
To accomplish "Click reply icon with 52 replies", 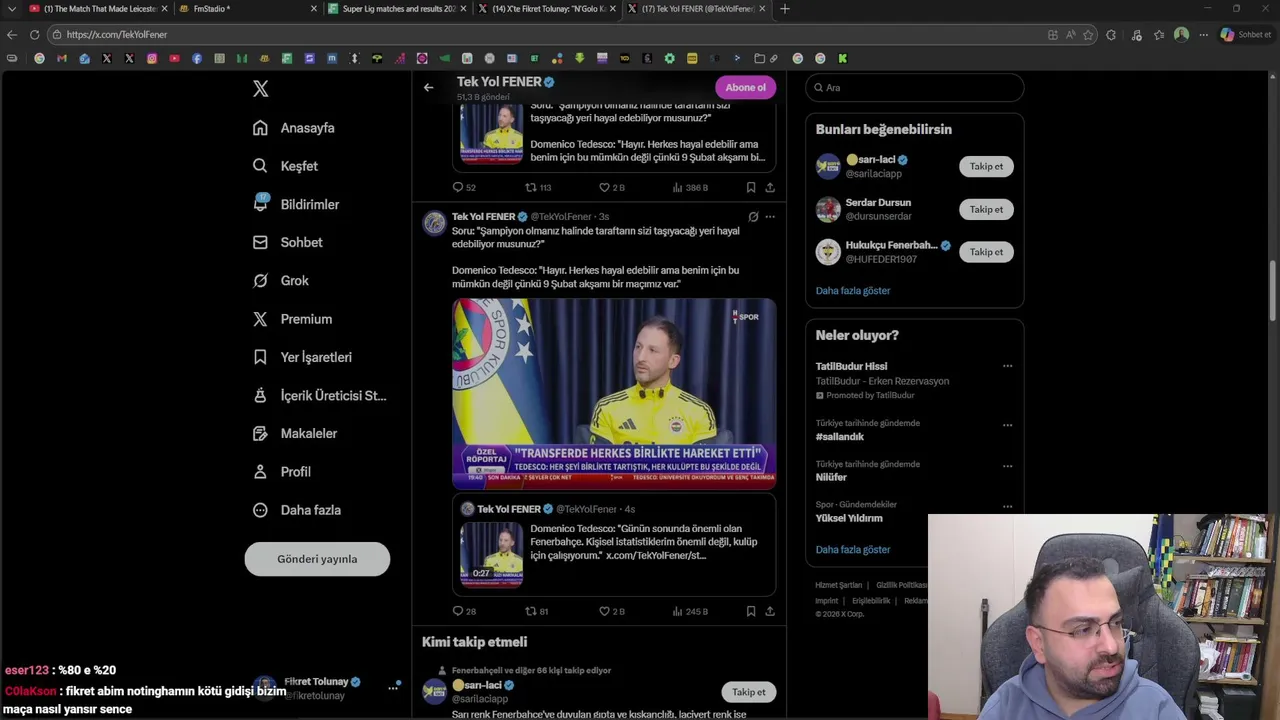I will 458,187.
